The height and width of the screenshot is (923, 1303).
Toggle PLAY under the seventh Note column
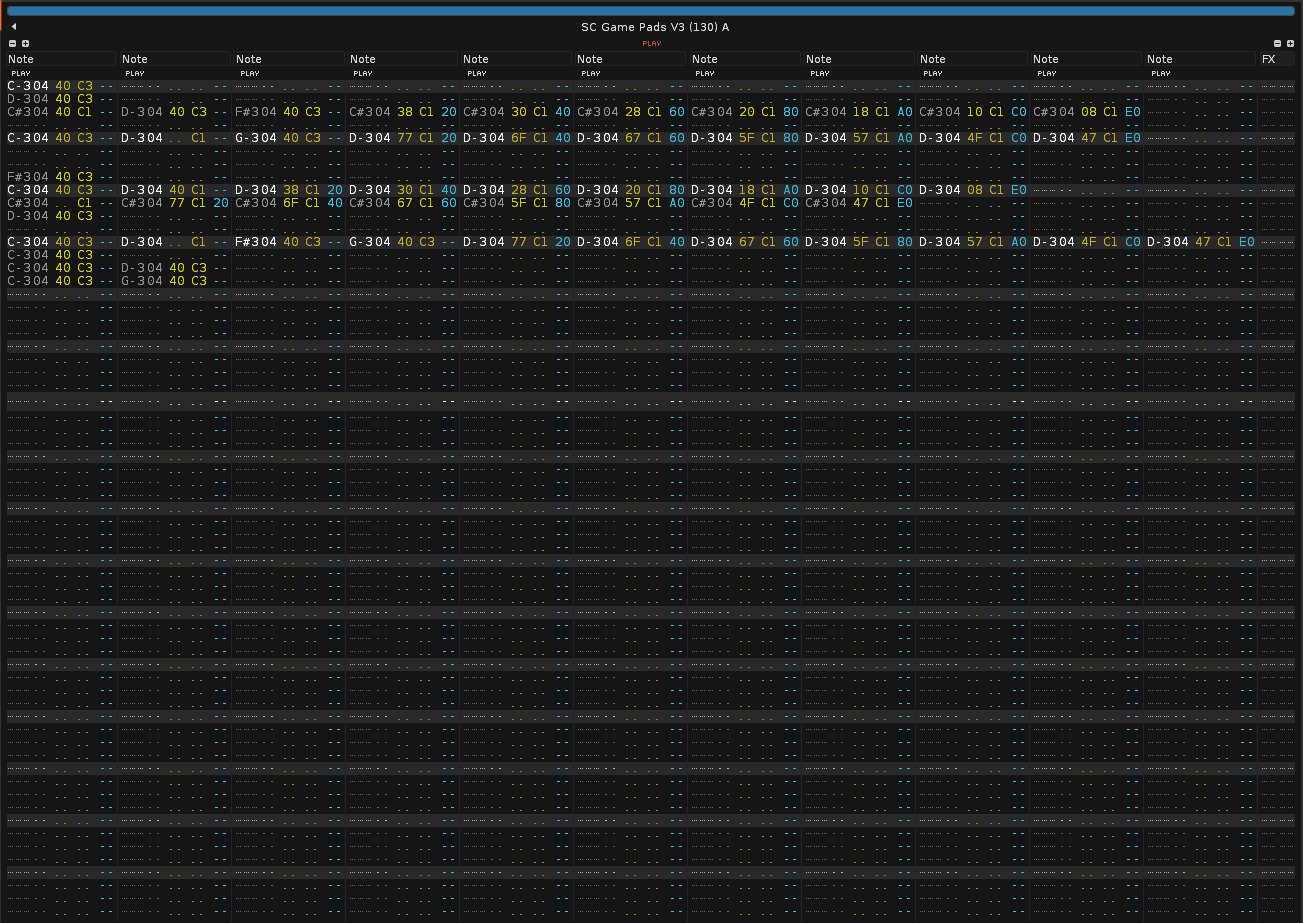(x=705, y=73)
